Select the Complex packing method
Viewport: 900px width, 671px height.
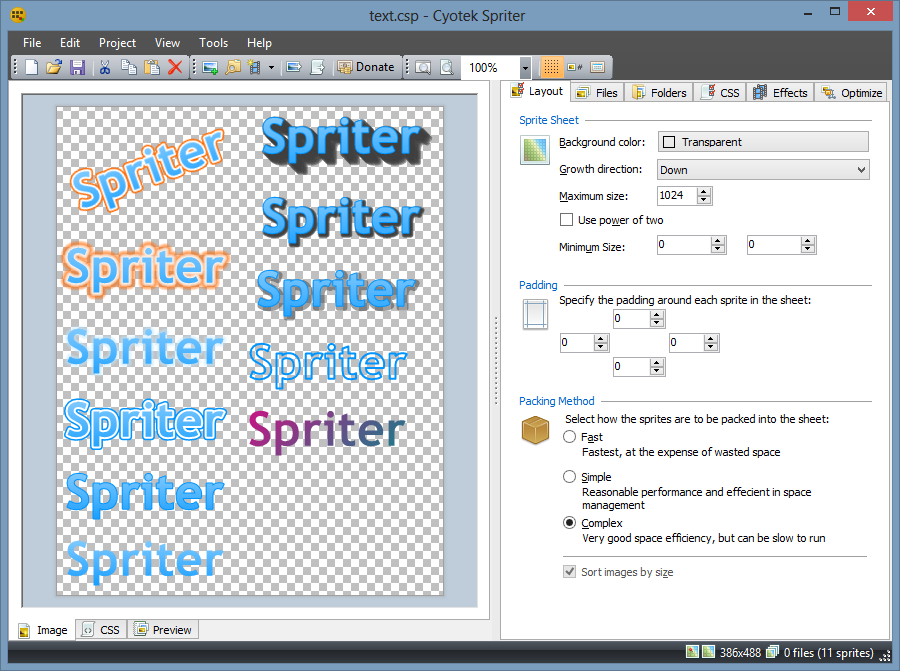(569, 522)
